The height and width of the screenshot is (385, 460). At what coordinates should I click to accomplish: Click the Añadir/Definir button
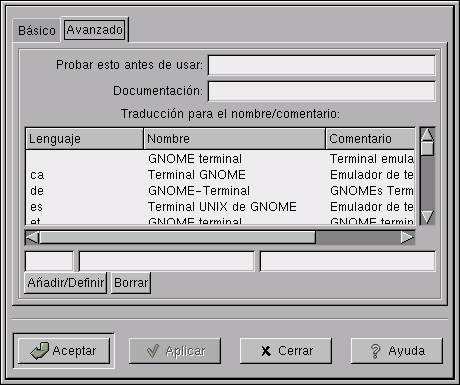point(66,283)
